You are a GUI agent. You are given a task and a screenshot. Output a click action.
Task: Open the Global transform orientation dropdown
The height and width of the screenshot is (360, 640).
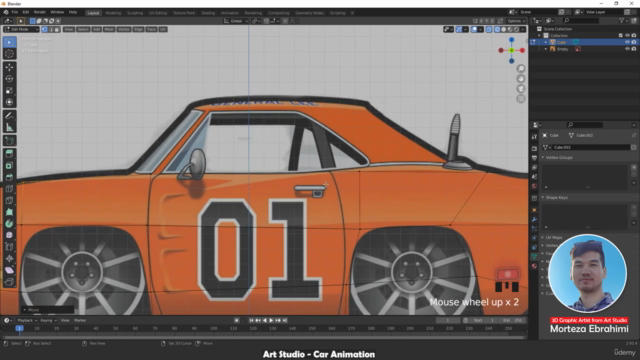tap(236, 21)
